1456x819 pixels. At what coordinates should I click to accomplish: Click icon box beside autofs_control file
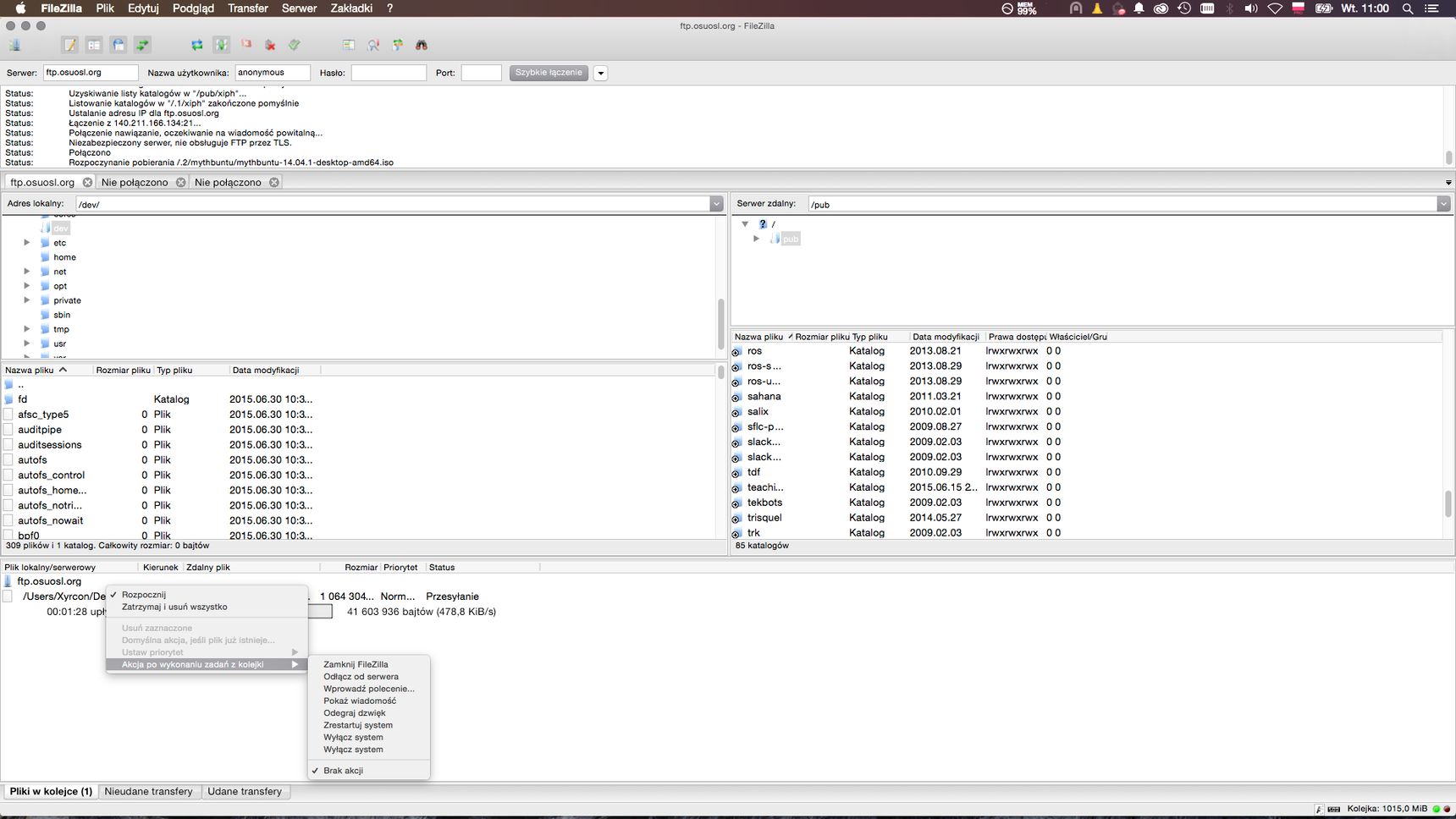(x=8, y=475)
